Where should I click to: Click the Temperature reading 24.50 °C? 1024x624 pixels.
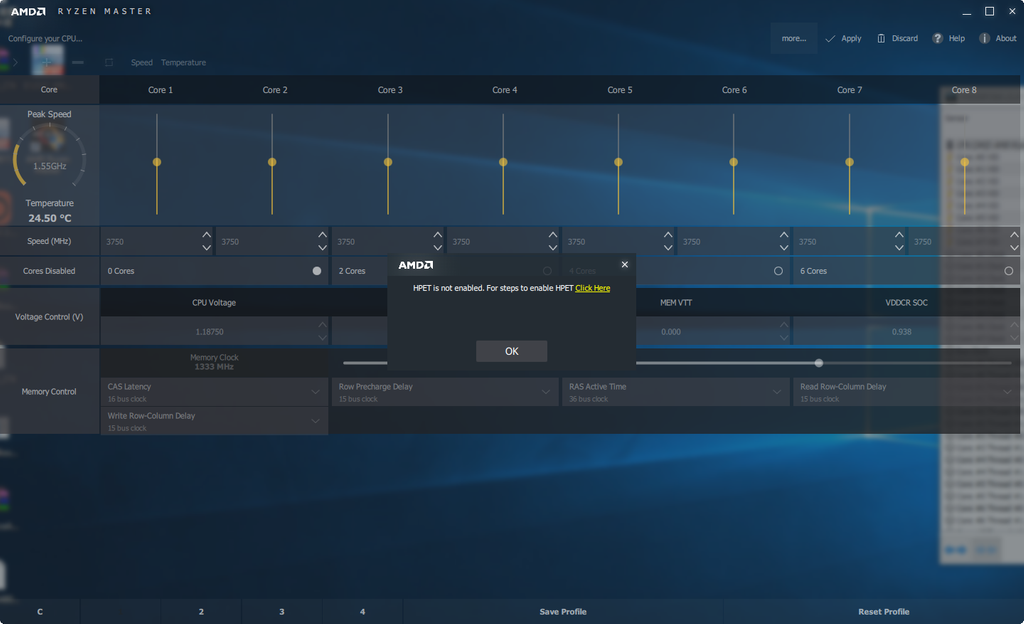pyautogui.click(x=50, y=218)
